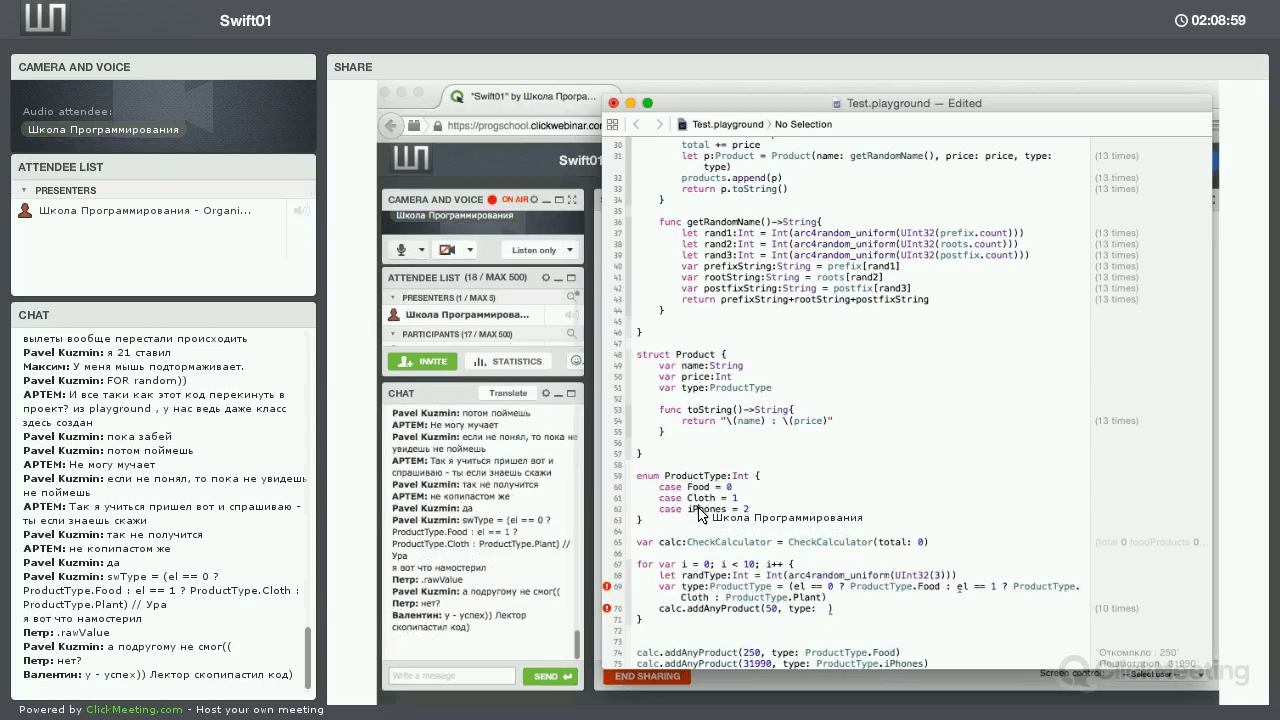Toggle the presenter speaker icon in the outer attendee list
Screen dimensions: 1280x720
click(300, 211)
